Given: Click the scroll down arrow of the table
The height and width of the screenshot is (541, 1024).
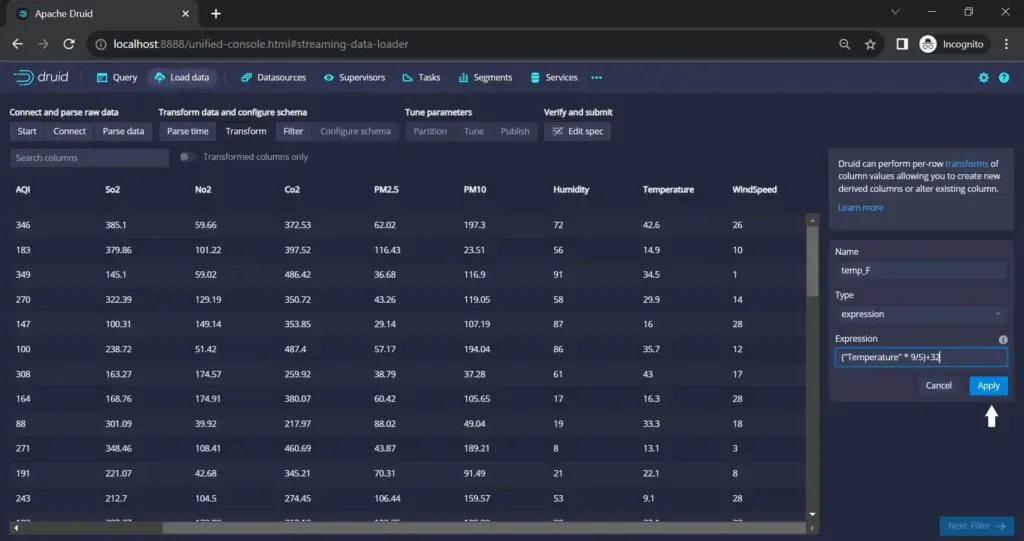Looking at the screenshot, I should (812, 515).
